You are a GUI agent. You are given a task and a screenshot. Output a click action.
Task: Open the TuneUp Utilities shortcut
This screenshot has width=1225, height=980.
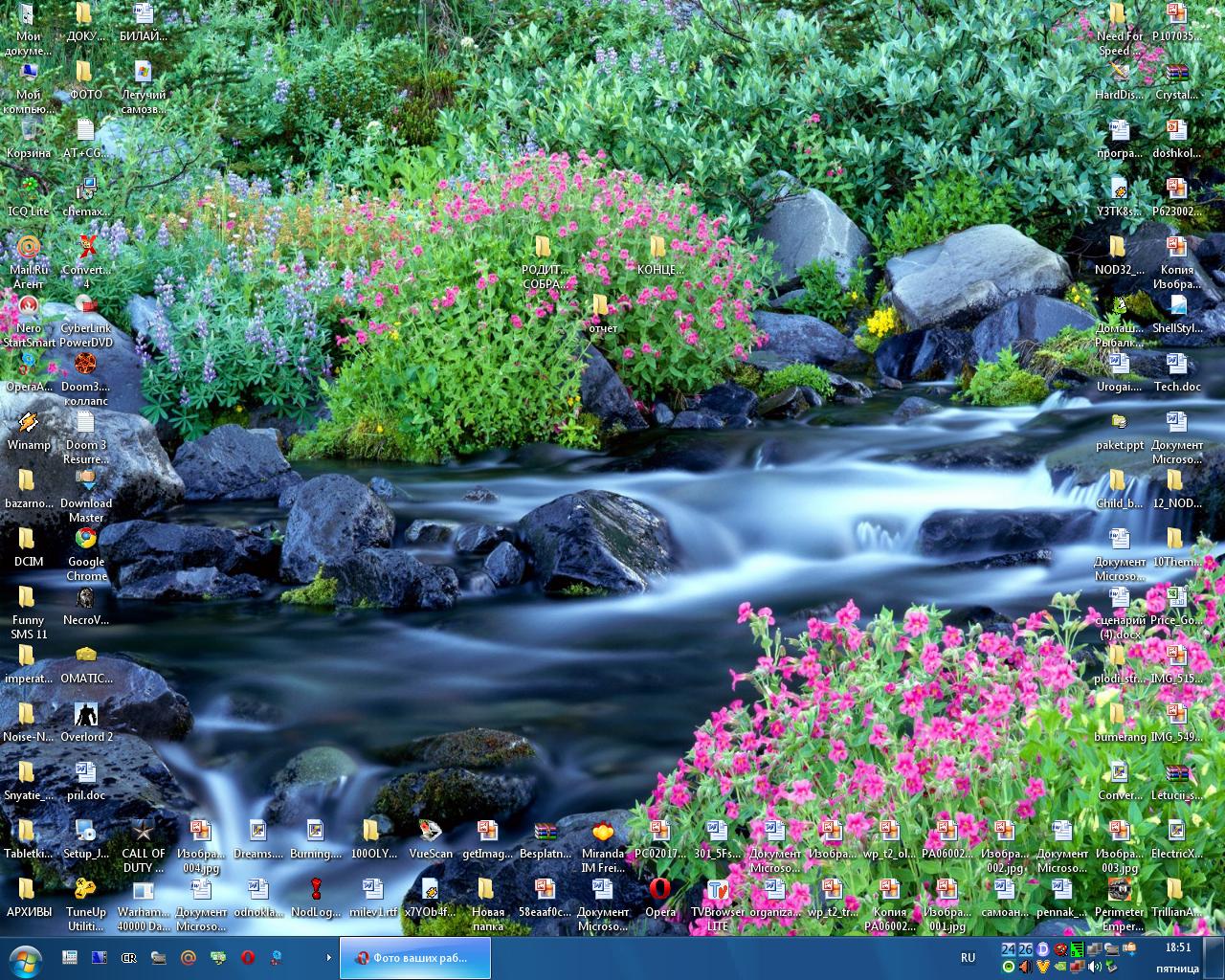click(86, 904)
